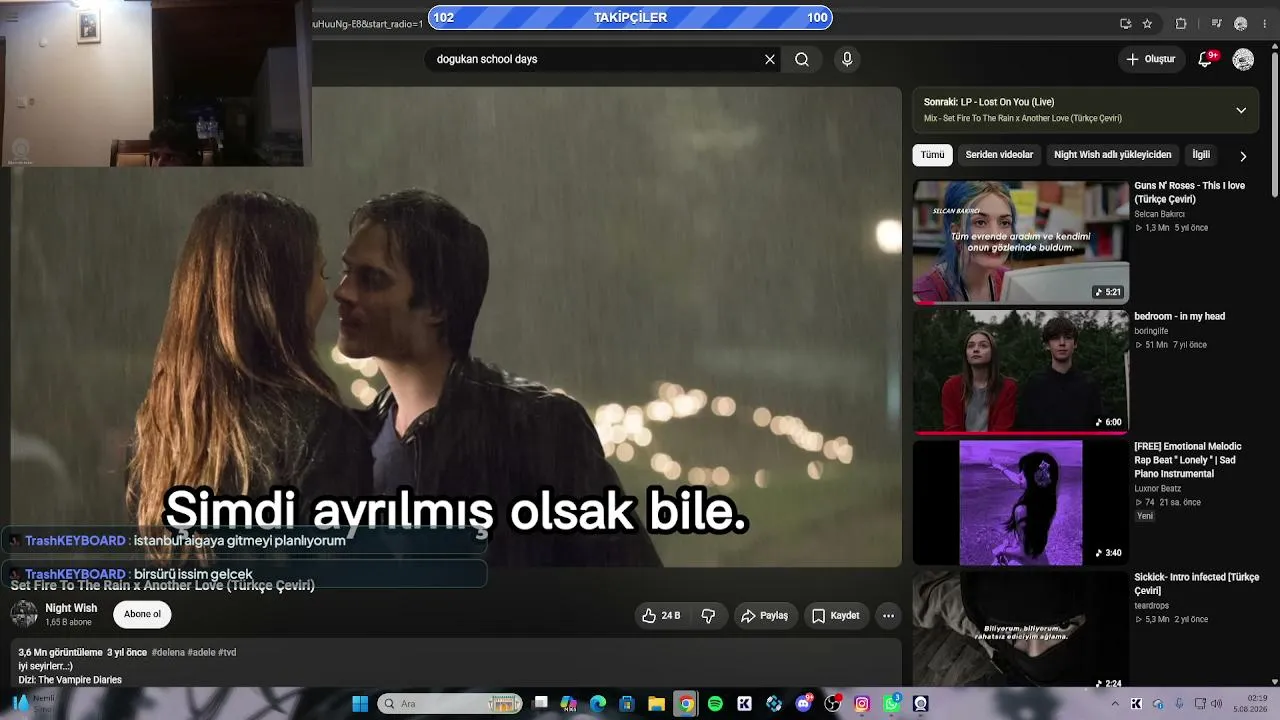Start voice search with the microphone
Screen dimensions: 1280x720
pyautogui.click(x=847, y=59)
